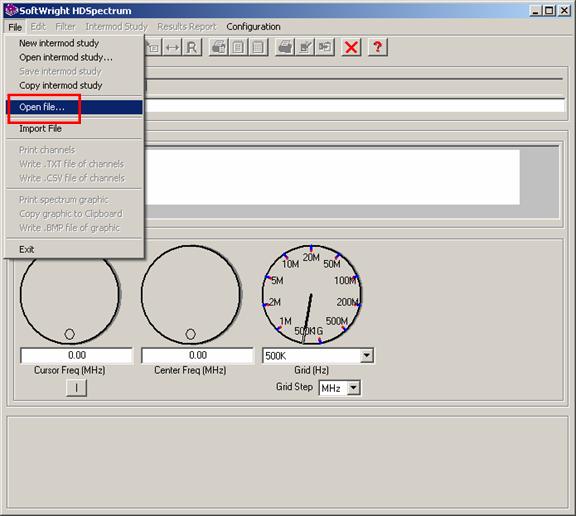Click Write .BMP file of graphic
This screenshot has width=576, height=516.
pos(69,228)
